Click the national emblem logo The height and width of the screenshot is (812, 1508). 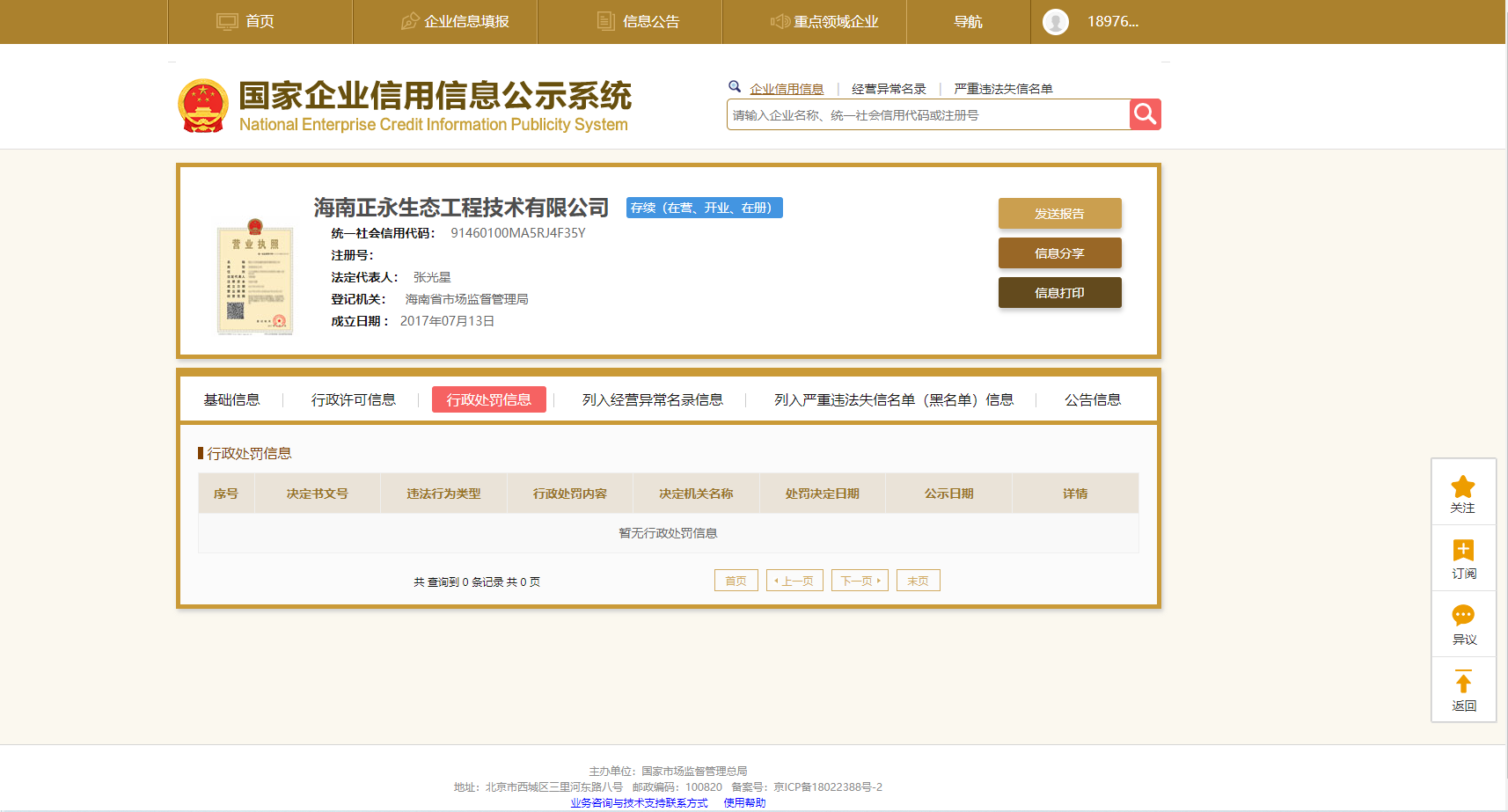(203, 106)
